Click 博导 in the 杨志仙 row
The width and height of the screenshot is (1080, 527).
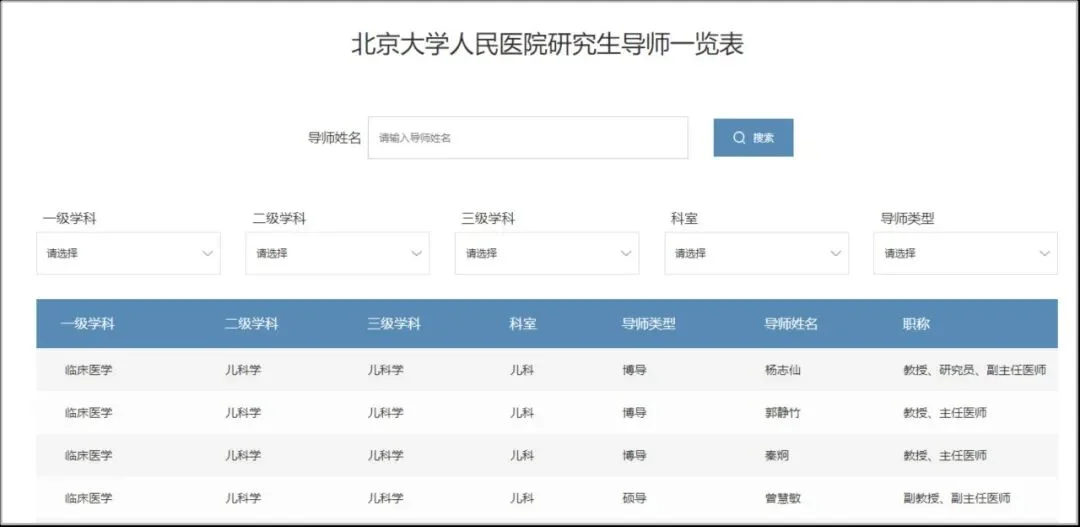(634, 370)
